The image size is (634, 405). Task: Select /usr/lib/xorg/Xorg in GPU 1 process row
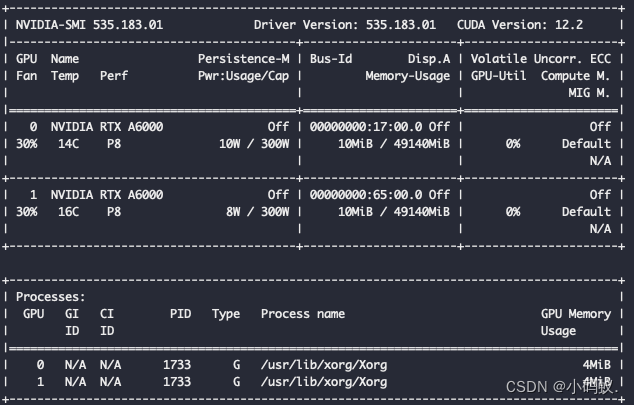[324, 382]
